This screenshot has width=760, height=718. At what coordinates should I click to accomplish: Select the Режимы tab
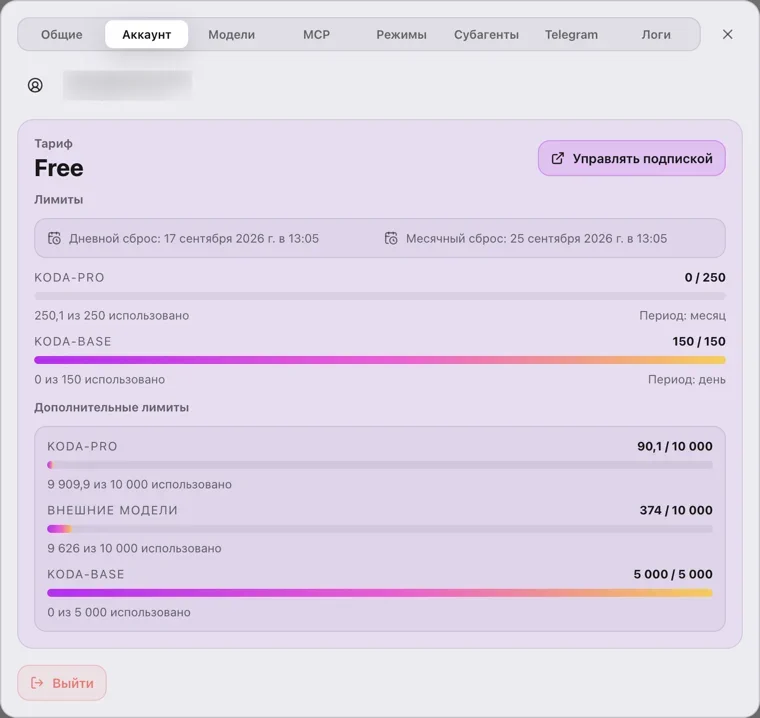point(401,34)
